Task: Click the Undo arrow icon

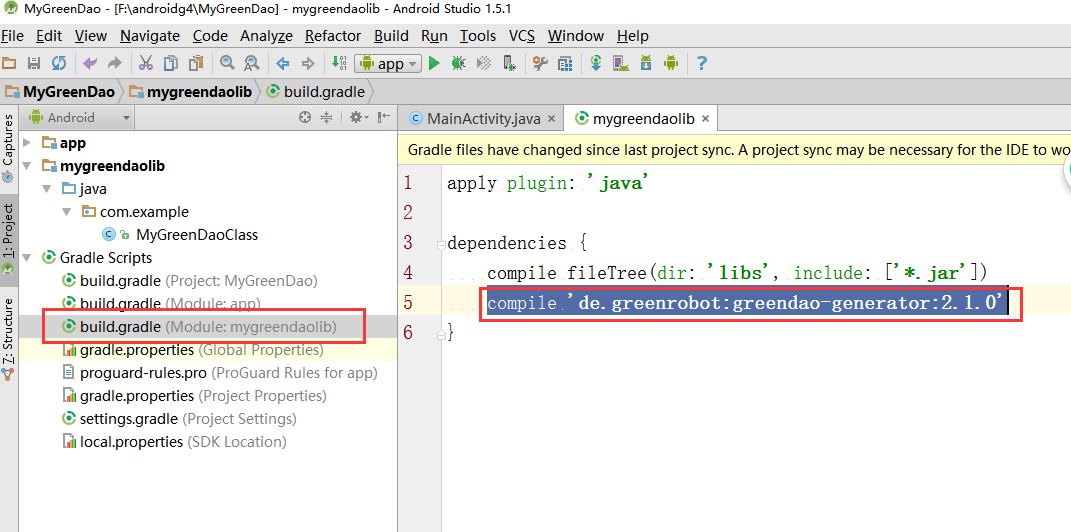Action: pyautogui.click(x=89, y=64)
